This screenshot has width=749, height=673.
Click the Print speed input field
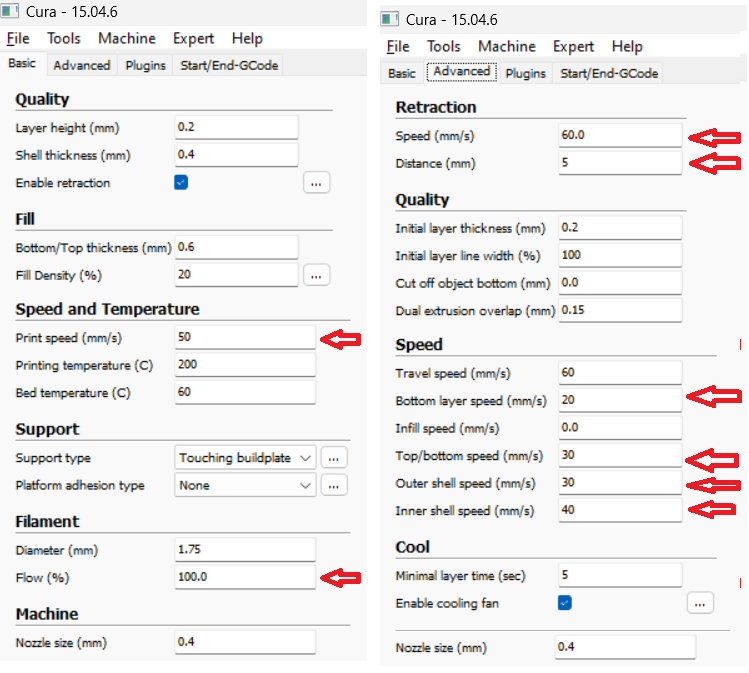245,338
